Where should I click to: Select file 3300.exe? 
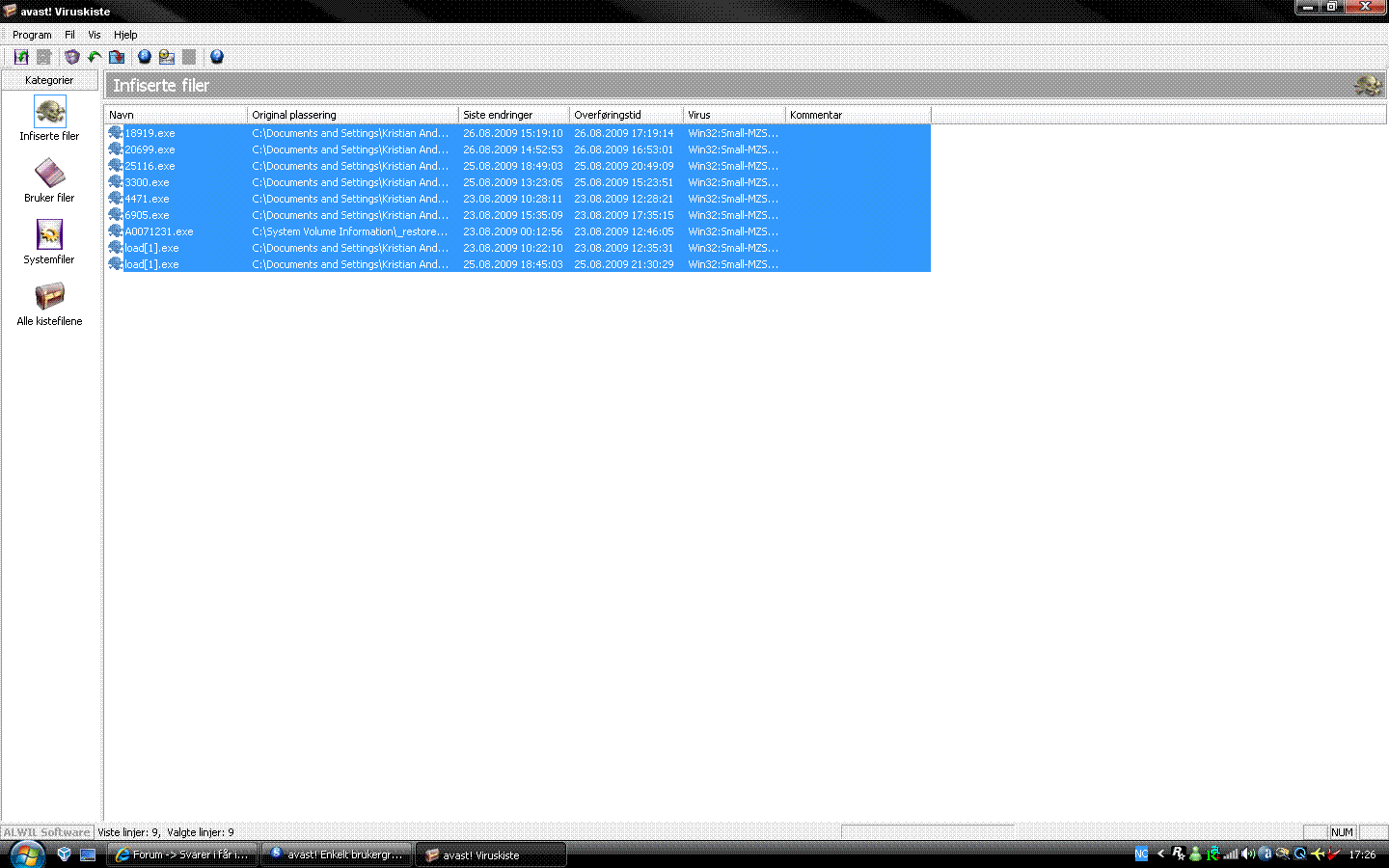(147, 182)
